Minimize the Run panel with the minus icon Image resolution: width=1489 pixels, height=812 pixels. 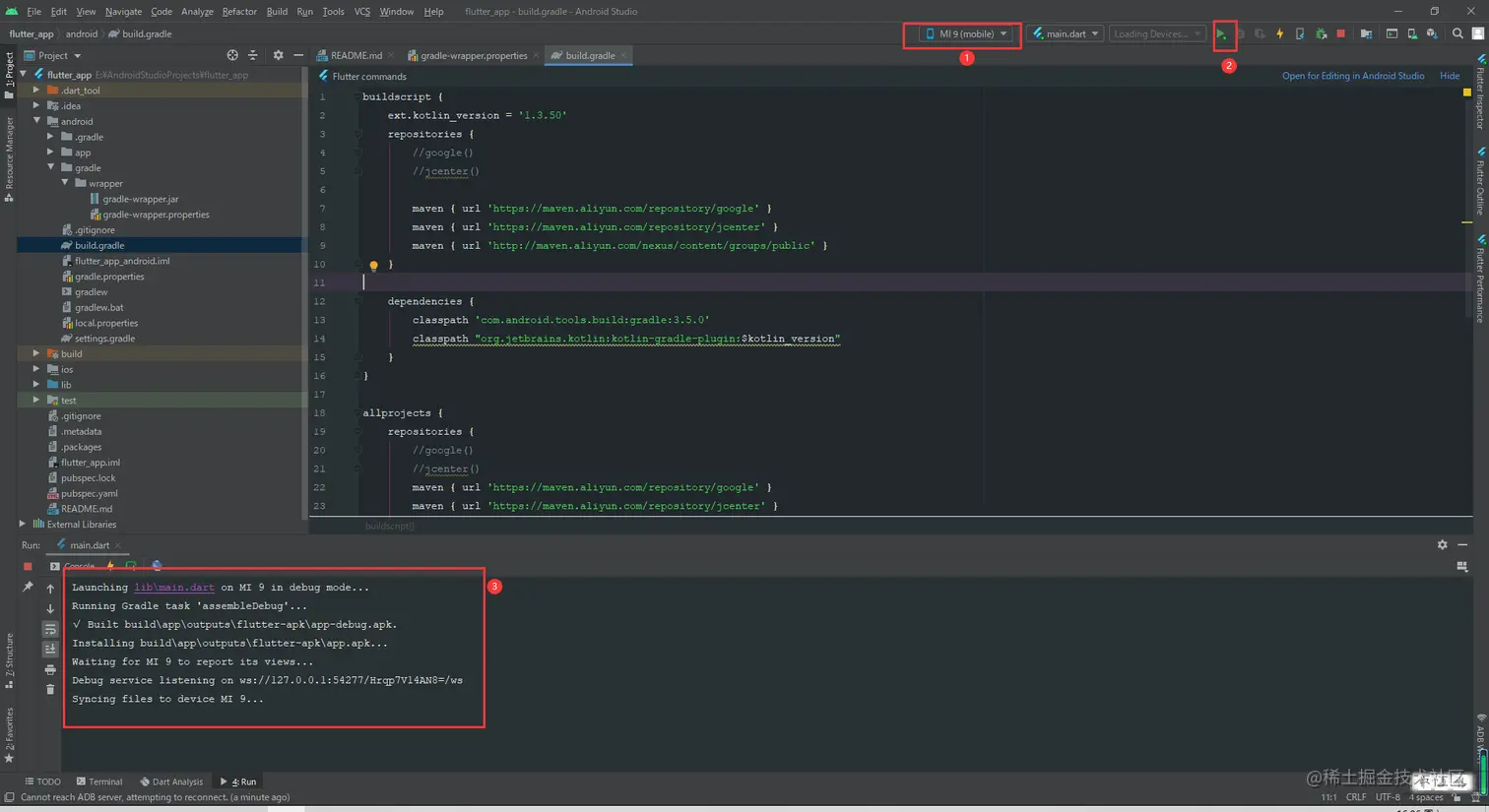click(x=1462, y=545)
